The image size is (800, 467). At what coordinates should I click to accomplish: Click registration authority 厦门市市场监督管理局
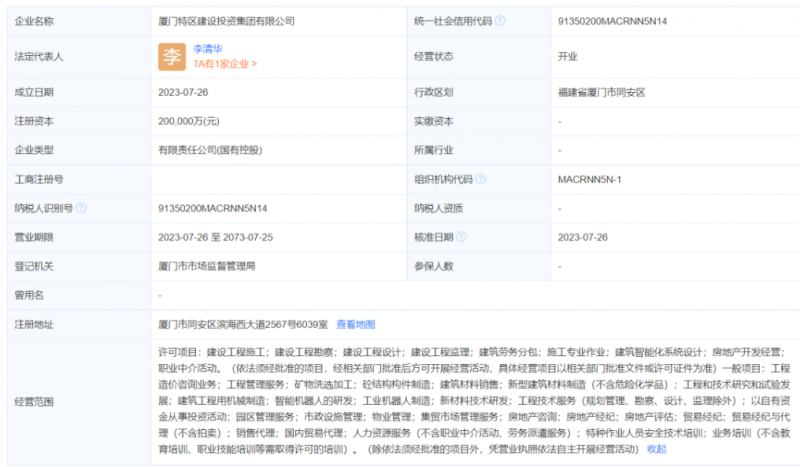(207, 266)
